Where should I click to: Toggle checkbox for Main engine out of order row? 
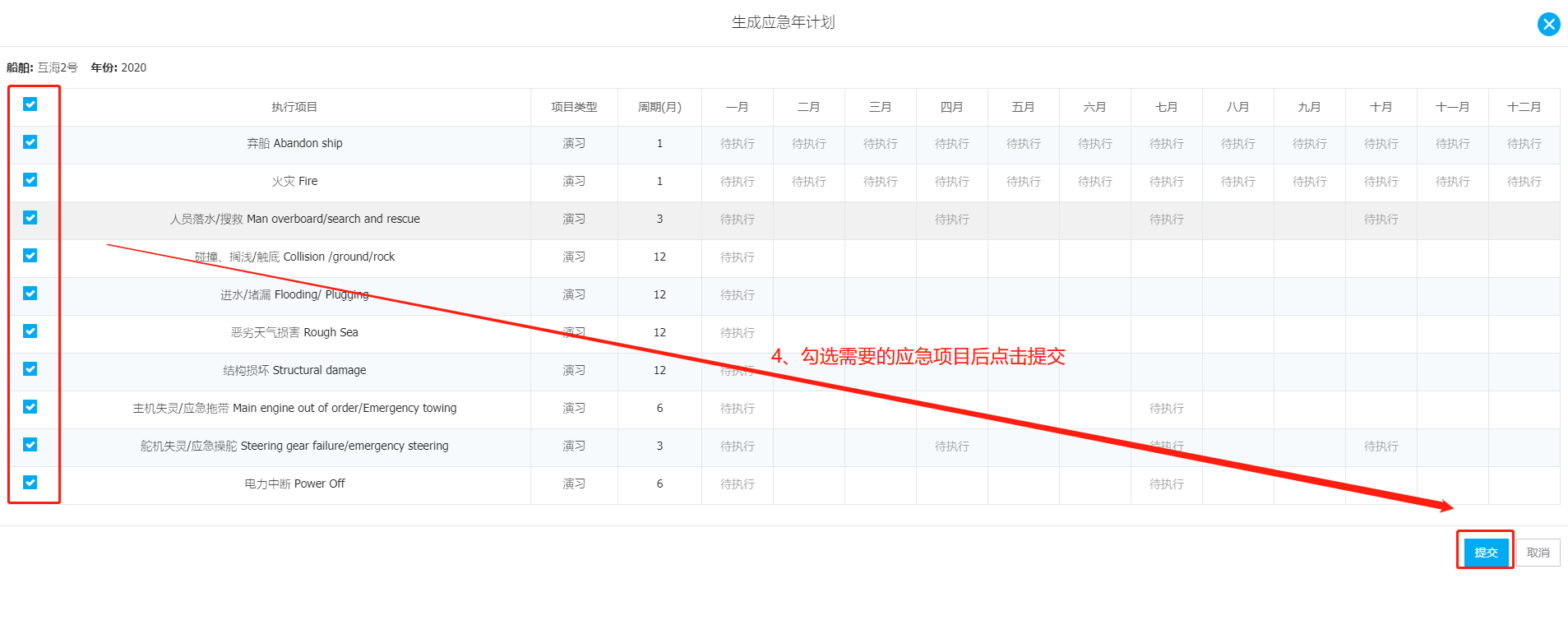coord(30,407)
